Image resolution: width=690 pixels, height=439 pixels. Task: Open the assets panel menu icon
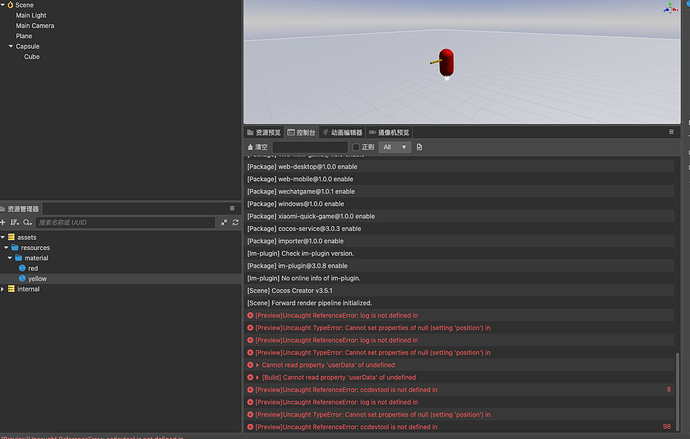click(232, 209)
